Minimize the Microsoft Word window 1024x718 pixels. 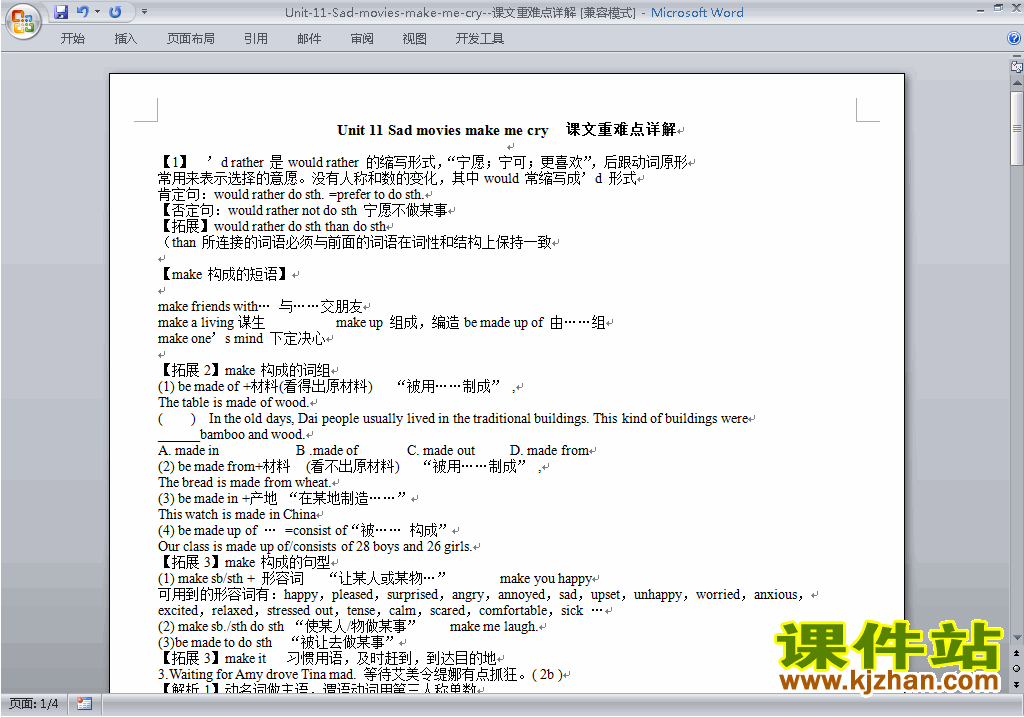(x=980, y=9)
